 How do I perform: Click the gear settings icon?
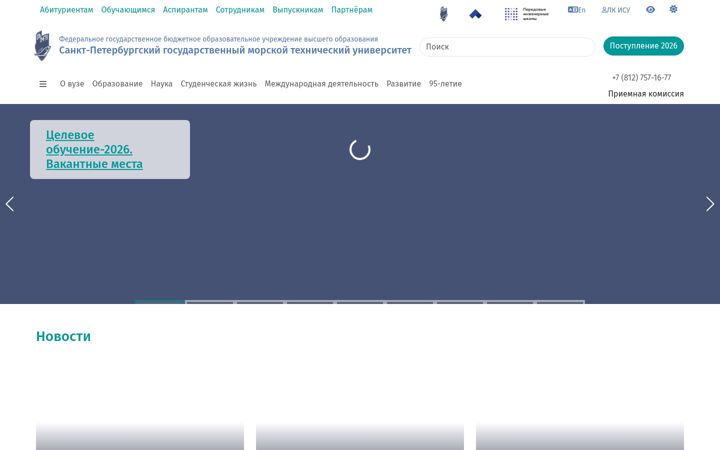(x=673, y=9)
